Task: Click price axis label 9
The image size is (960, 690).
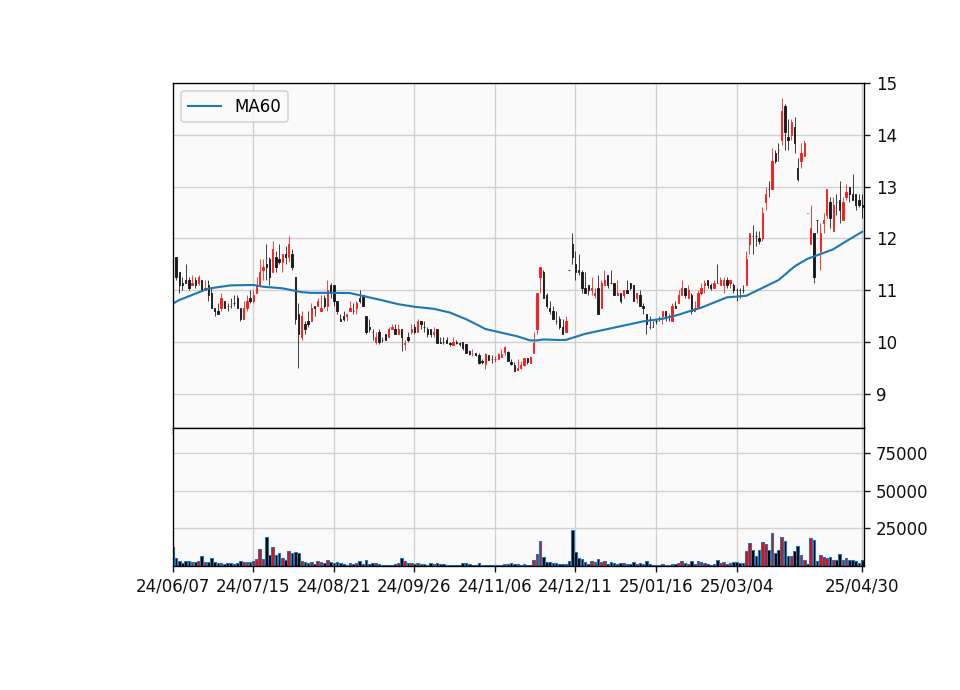Action: coord(882,395)
